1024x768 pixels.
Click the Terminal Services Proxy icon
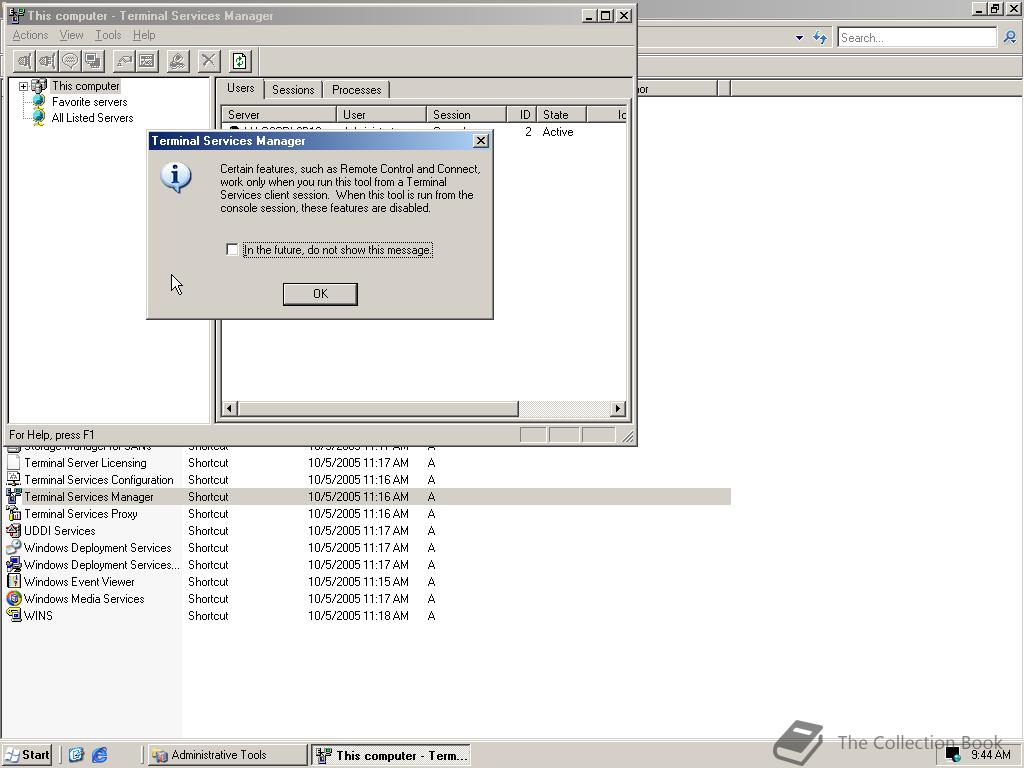[14, 513]
